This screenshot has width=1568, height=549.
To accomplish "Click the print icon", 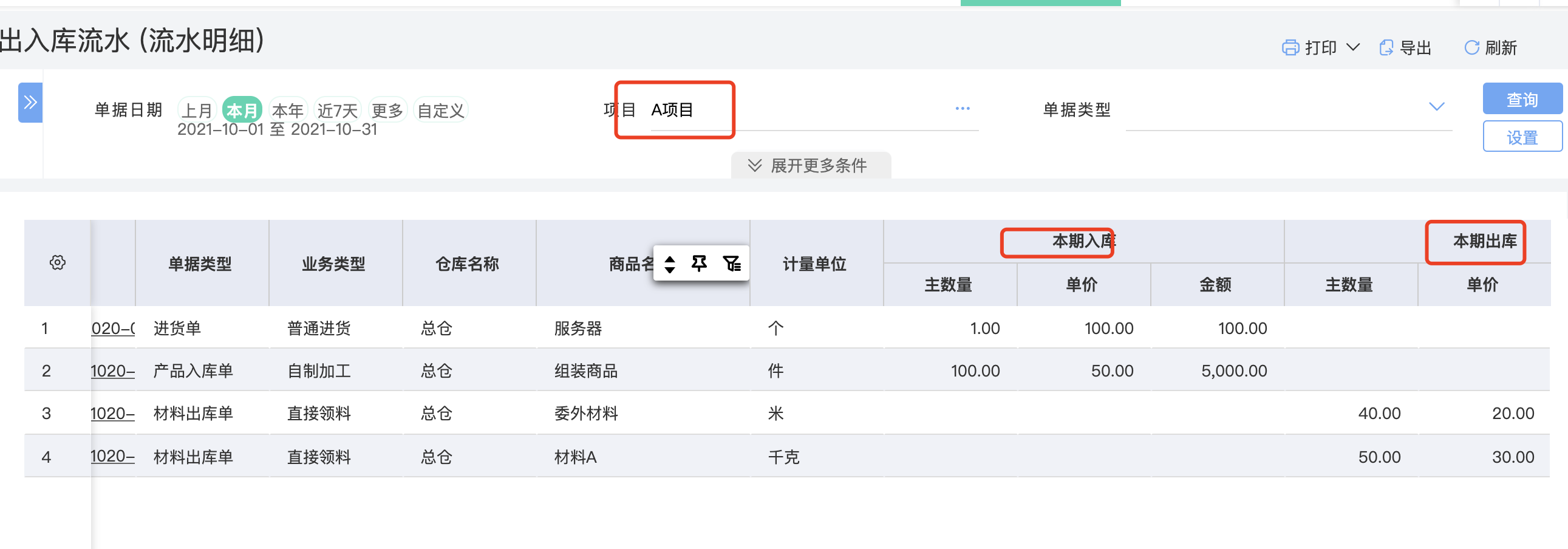I will pos(1290,48).
